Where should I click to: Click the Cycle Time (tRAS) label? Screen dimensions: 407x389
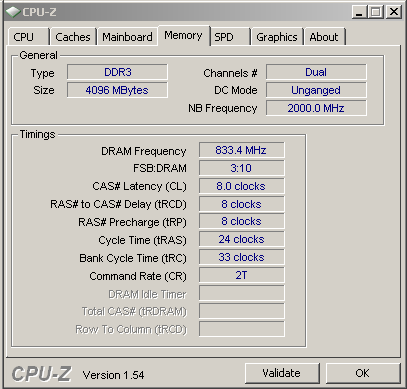click(142, 240)
